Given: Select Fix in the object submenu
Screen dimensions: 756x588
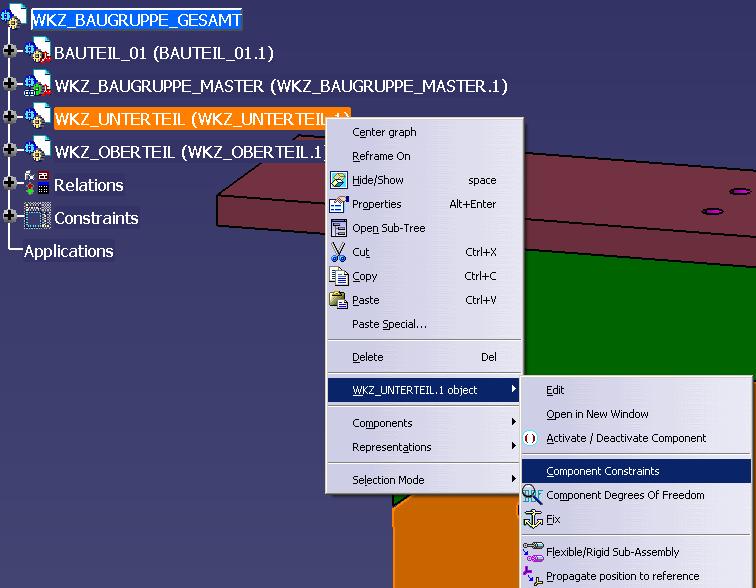Looking at the screenshot, I should click(x=636, y=519).
